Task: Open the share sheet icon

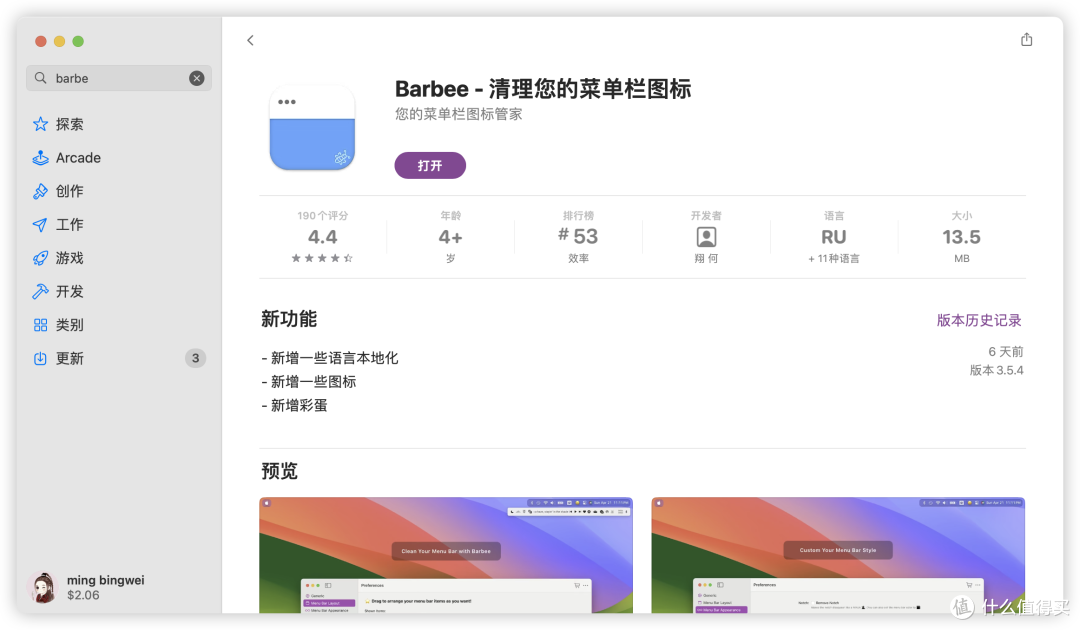Action: click(1026, 39)
